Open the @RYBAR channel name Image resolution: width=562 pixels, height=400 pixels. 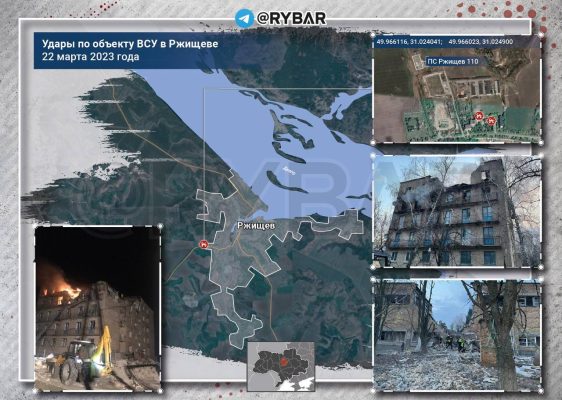pyautogui.click(x=291, y=18)
